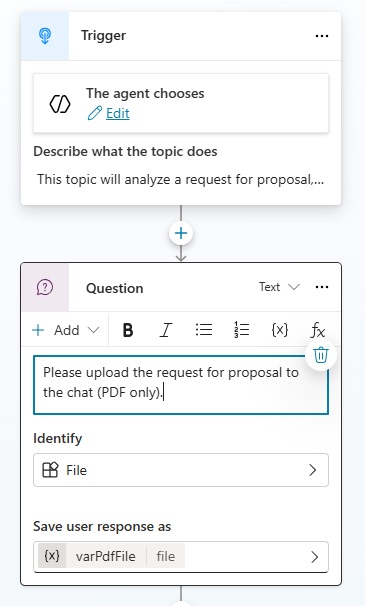Click the topic description text field

pos(181,180)
